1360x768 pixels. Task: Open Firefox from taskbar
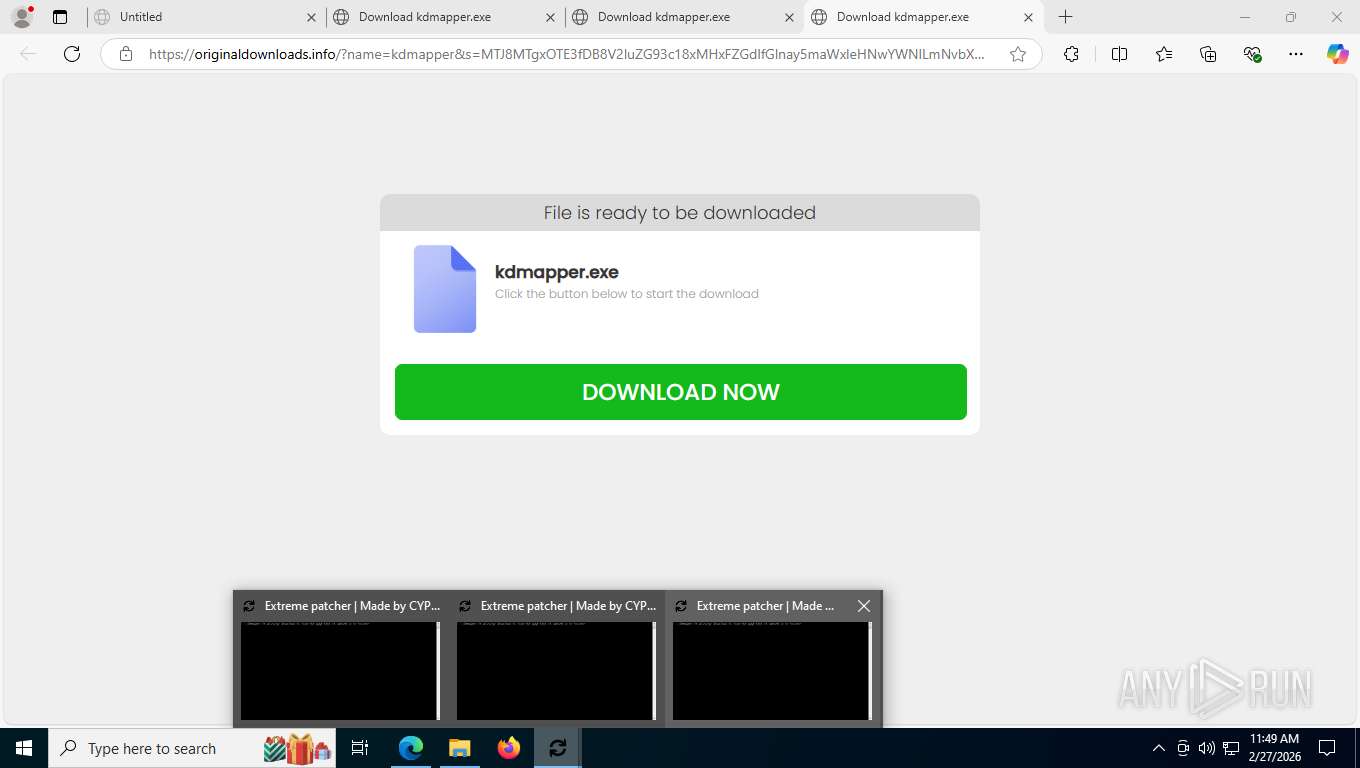click(x=509, y=748)
